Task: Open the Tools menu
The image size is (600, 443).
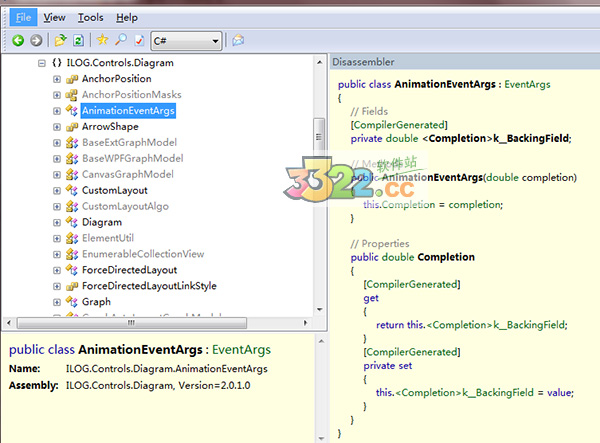Action: 91,18
